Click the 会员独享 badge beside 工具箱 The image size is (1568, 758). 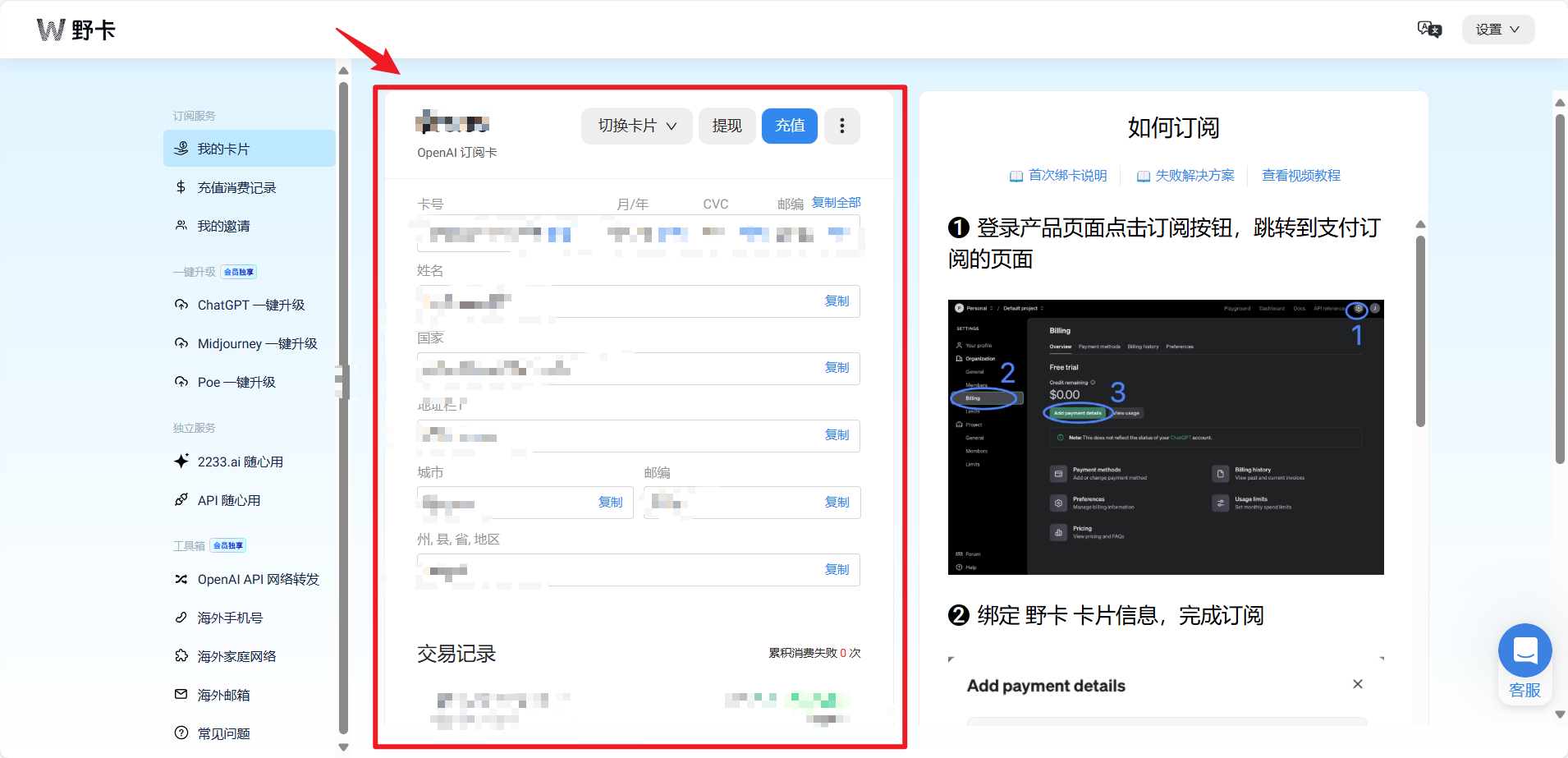click(228, 545)
